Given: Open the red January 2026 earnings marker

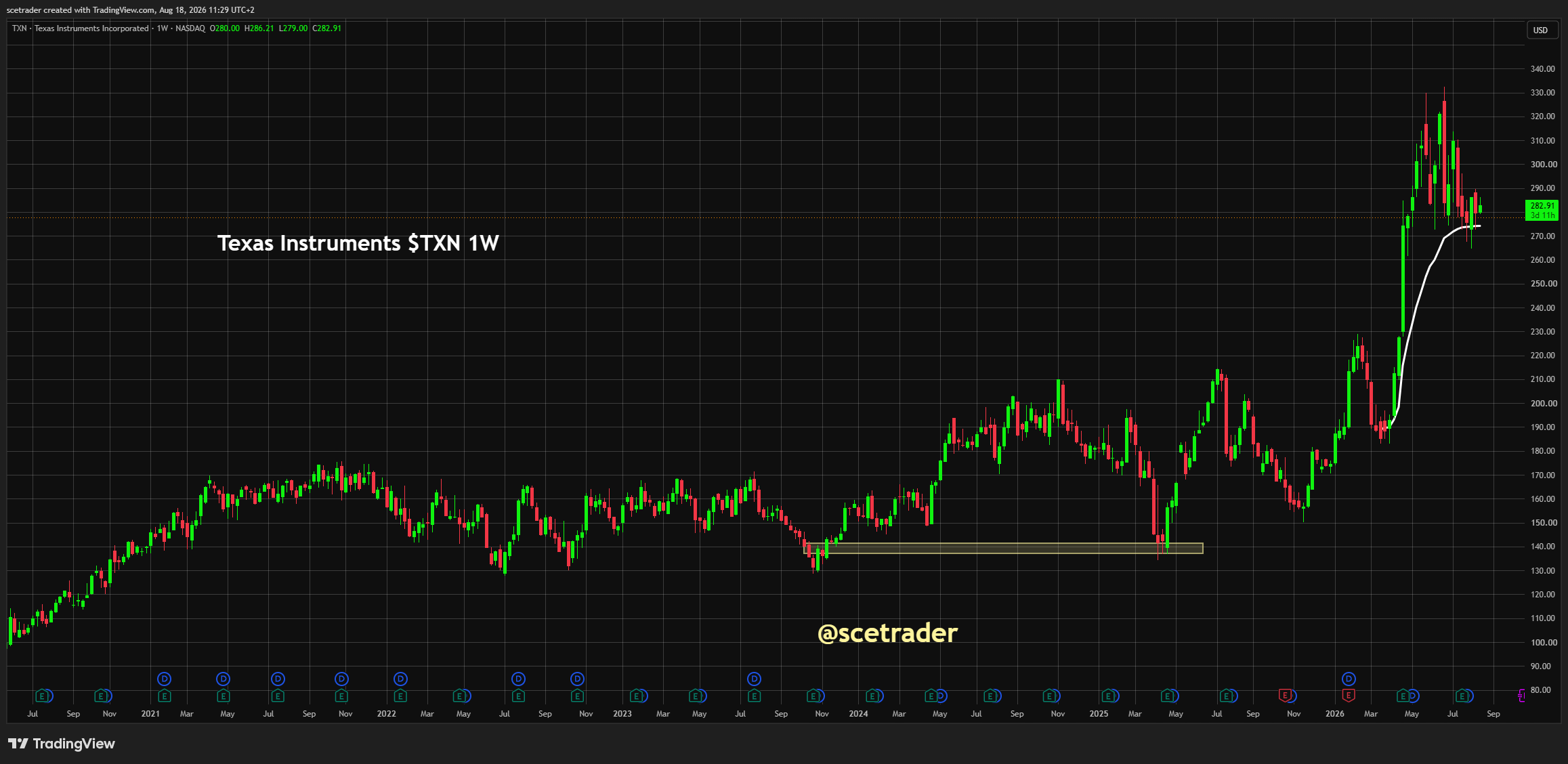Looking at the screenshot, I should 1349,696.
